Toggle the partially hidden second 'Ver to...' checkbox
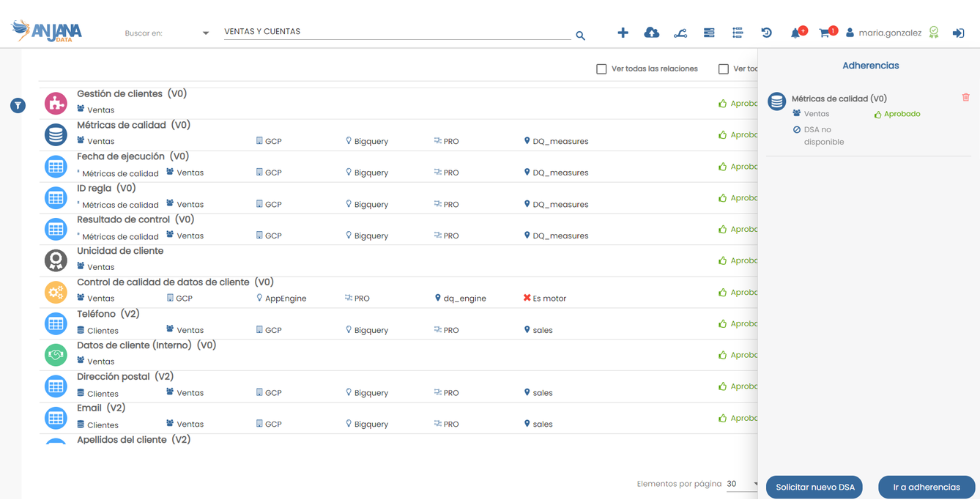 pyautogui.click(x=723, y=69)
